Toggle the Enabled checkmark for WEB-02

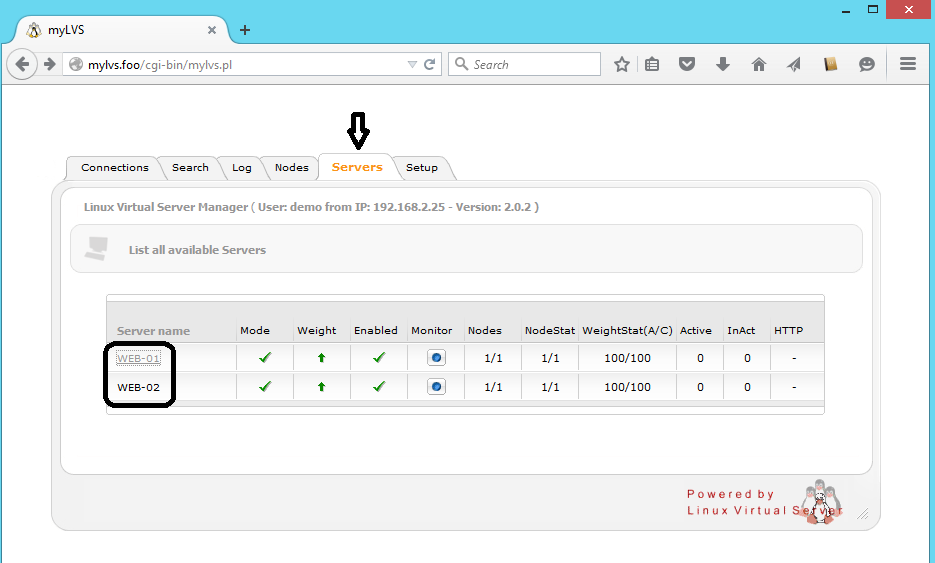(379, 387)
